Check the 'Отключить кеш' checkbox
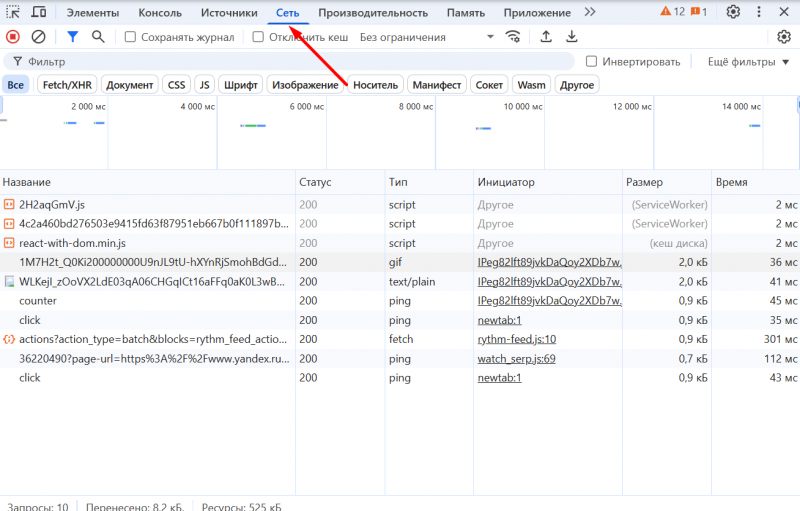The height and width of the screenshot is (511, 800). [258, 37]
